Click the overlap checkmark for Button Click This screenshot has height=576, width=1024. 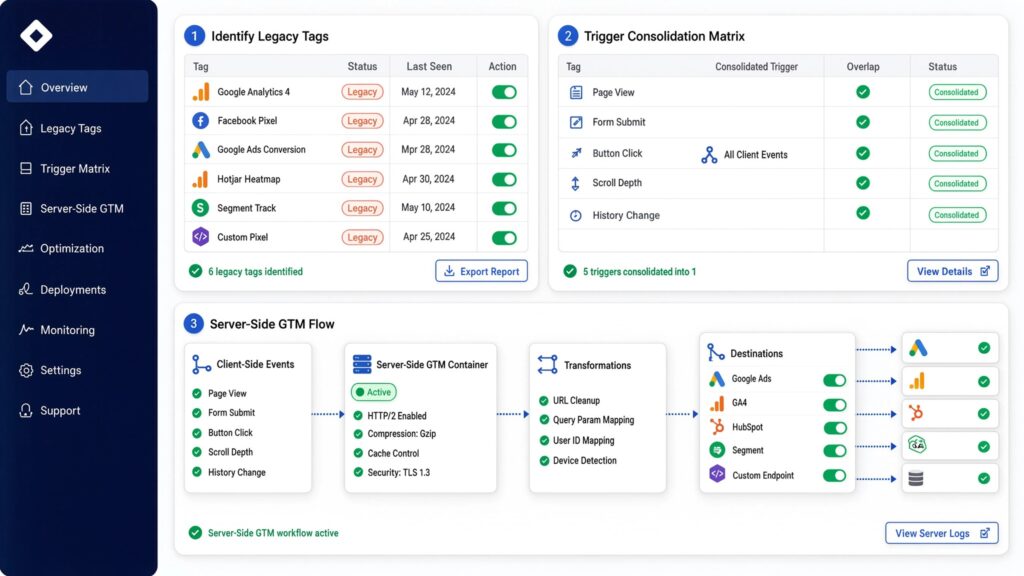coord(863,153)
